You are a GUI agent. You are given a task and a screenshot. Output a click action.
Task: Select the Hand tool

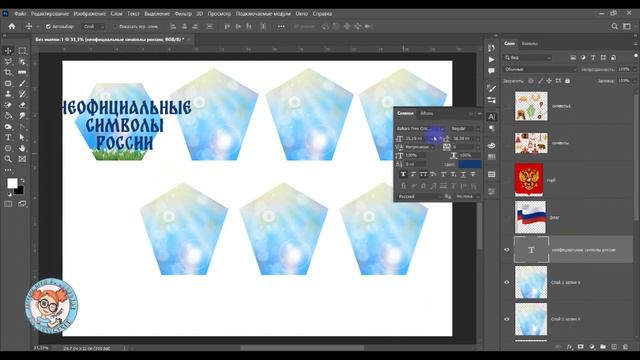coord(22,148)
